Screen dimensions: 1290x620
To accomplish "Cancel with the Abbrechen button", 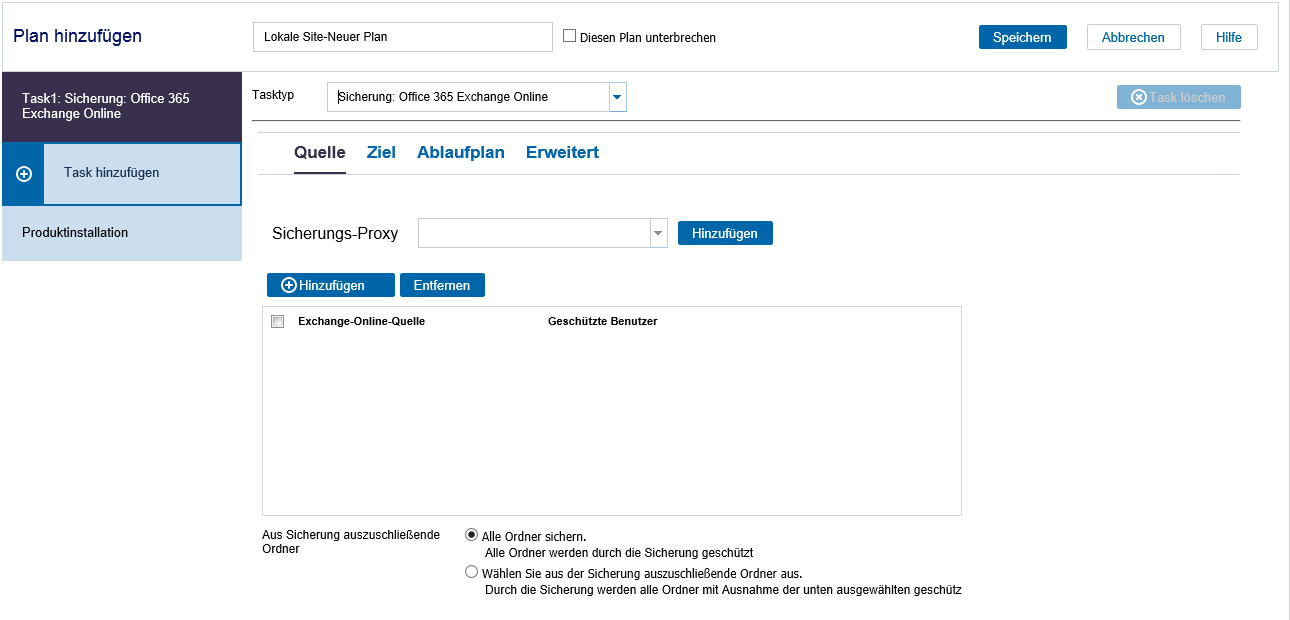I will (x=1133, y=37).
